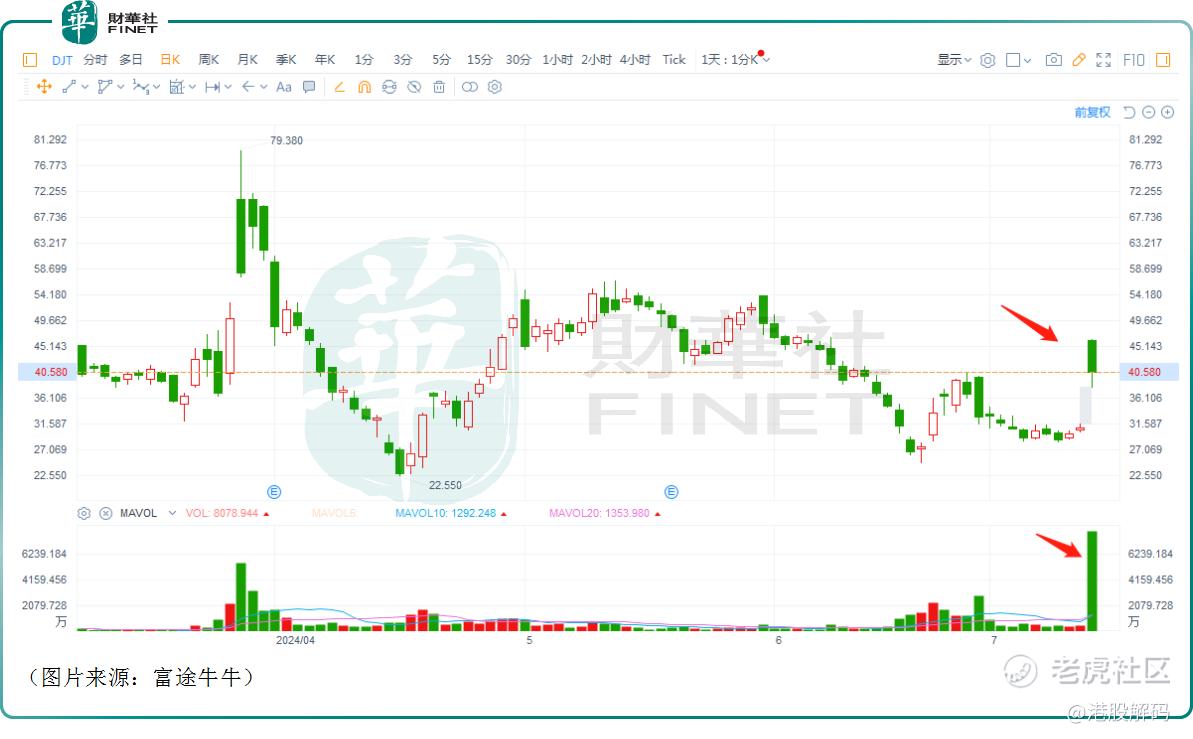Click the linked-drawings sync icon

click(389, 87)
